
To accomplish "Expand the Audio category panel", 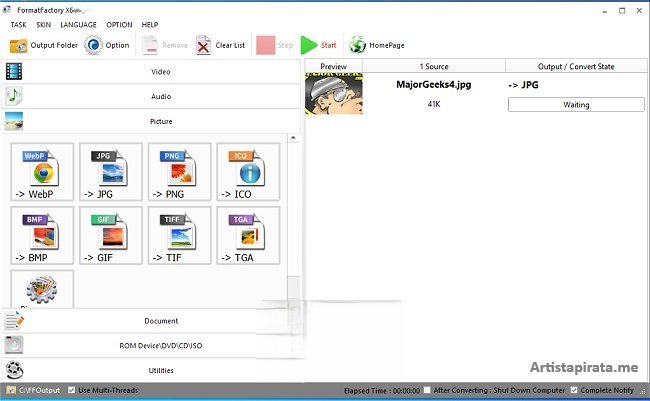I will (151, 96).
